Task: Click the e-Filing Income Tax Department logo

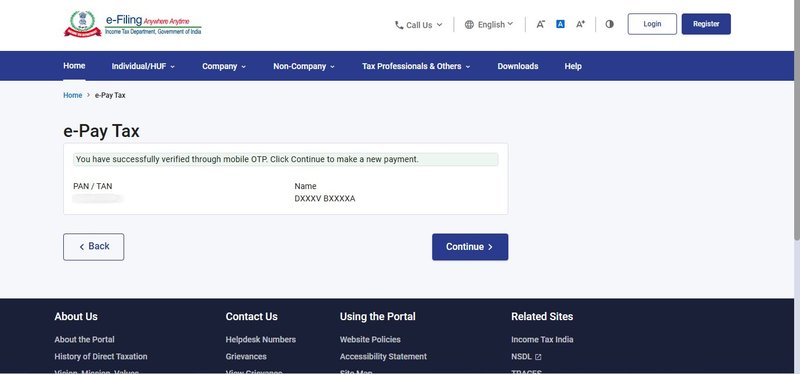Action: 133,24
